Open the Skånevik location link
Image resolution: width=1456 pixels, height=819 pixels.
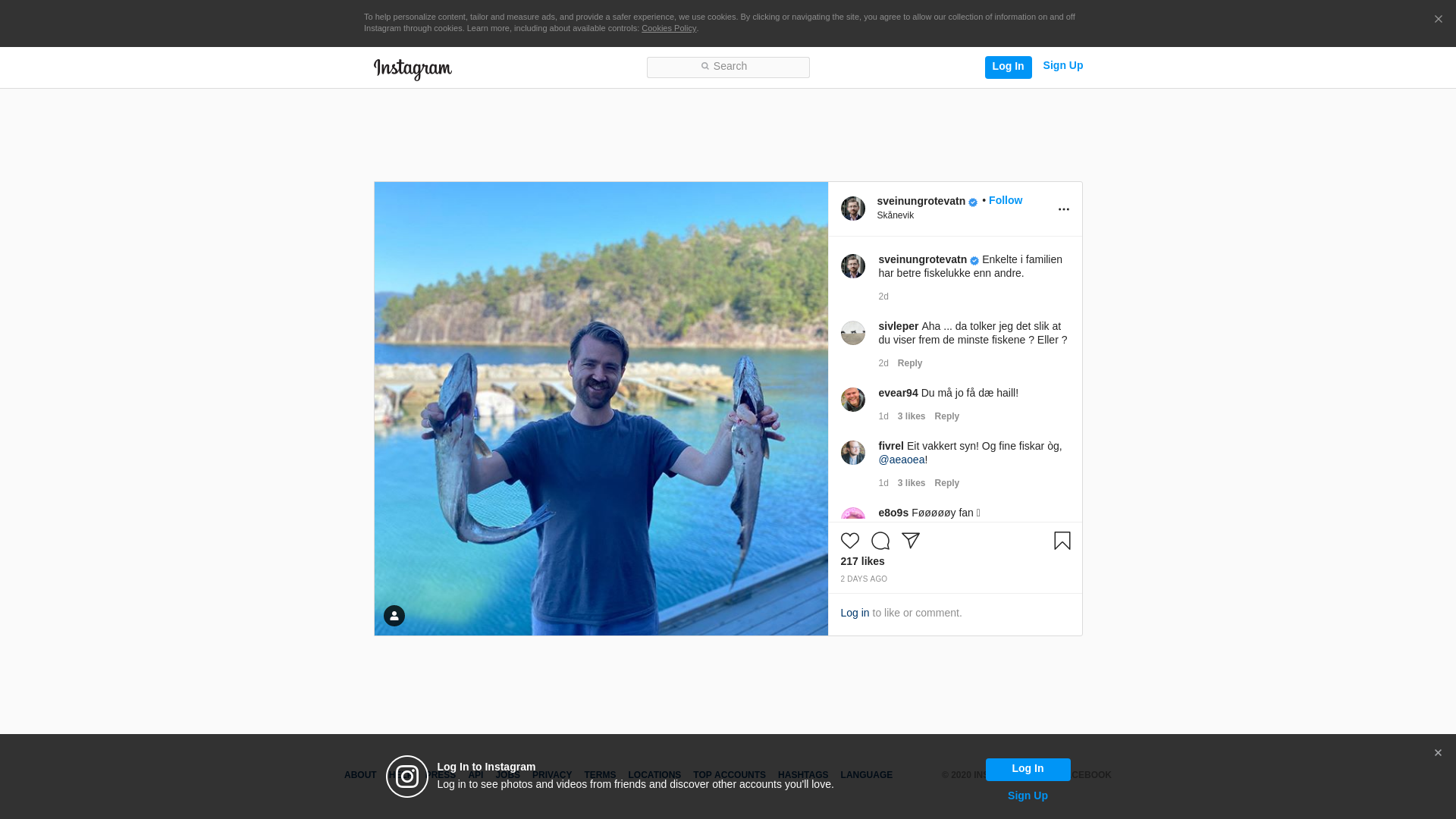pyautogui.click(x=895, y=215)
